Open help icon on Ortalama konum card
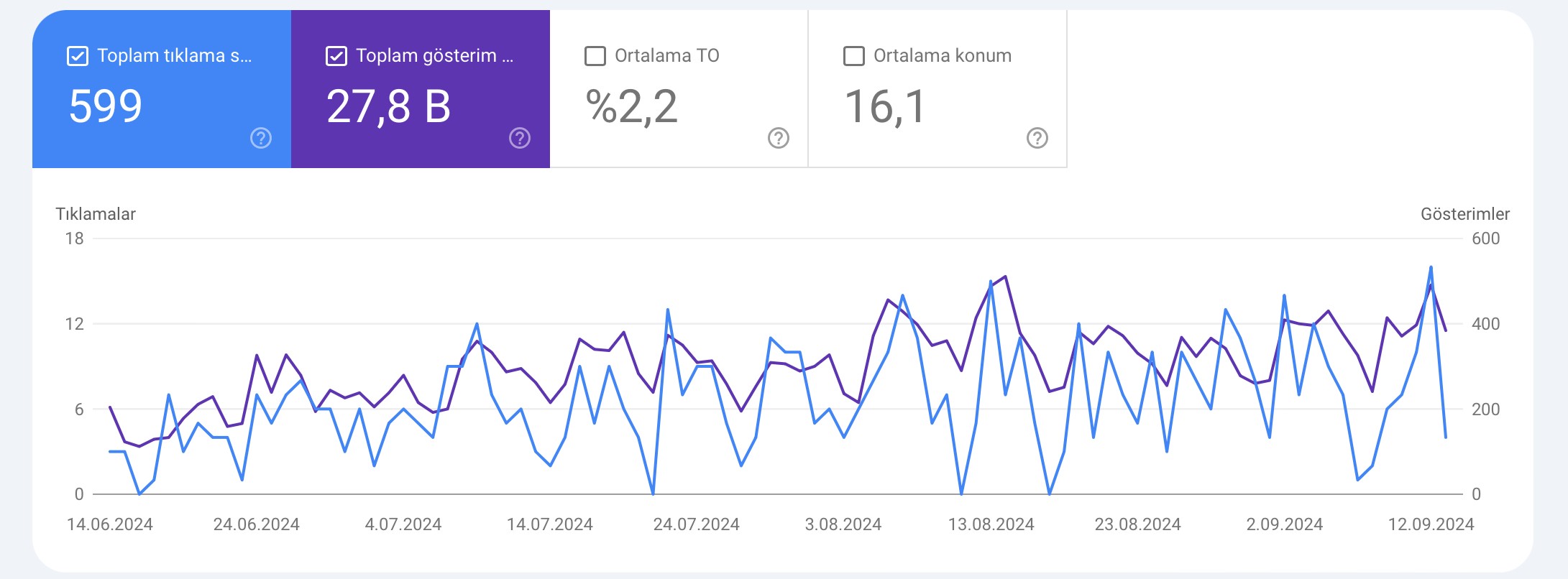1568x579 pixels. tap(1037, 138)
